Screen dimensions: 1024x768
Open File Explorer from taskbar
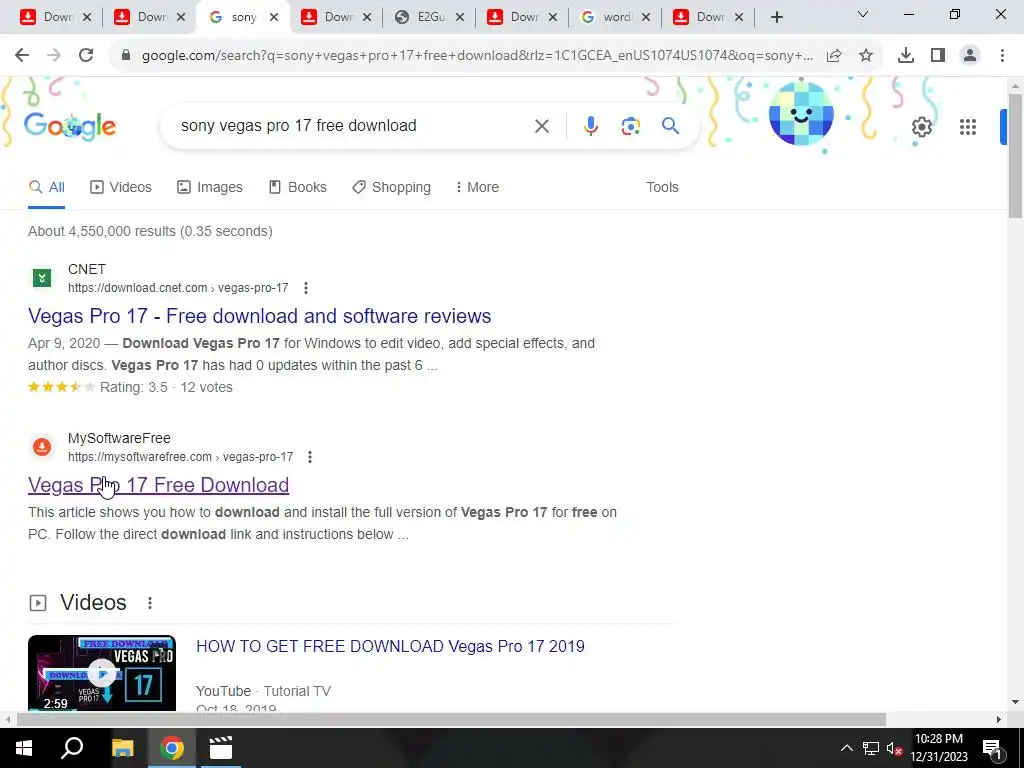pos(122,748)
